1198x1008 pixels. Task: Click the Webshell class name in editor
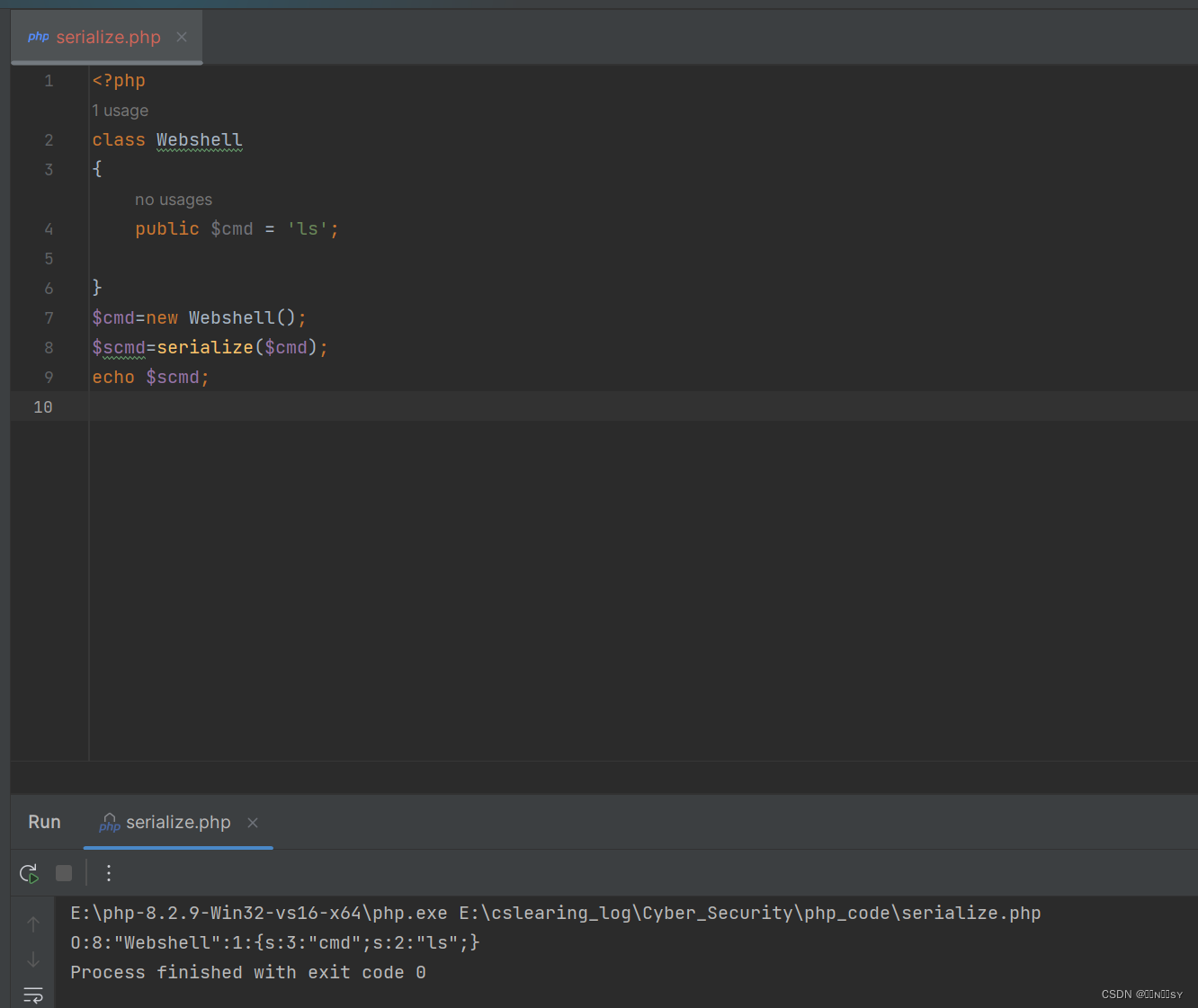click(x=199, y=139)
